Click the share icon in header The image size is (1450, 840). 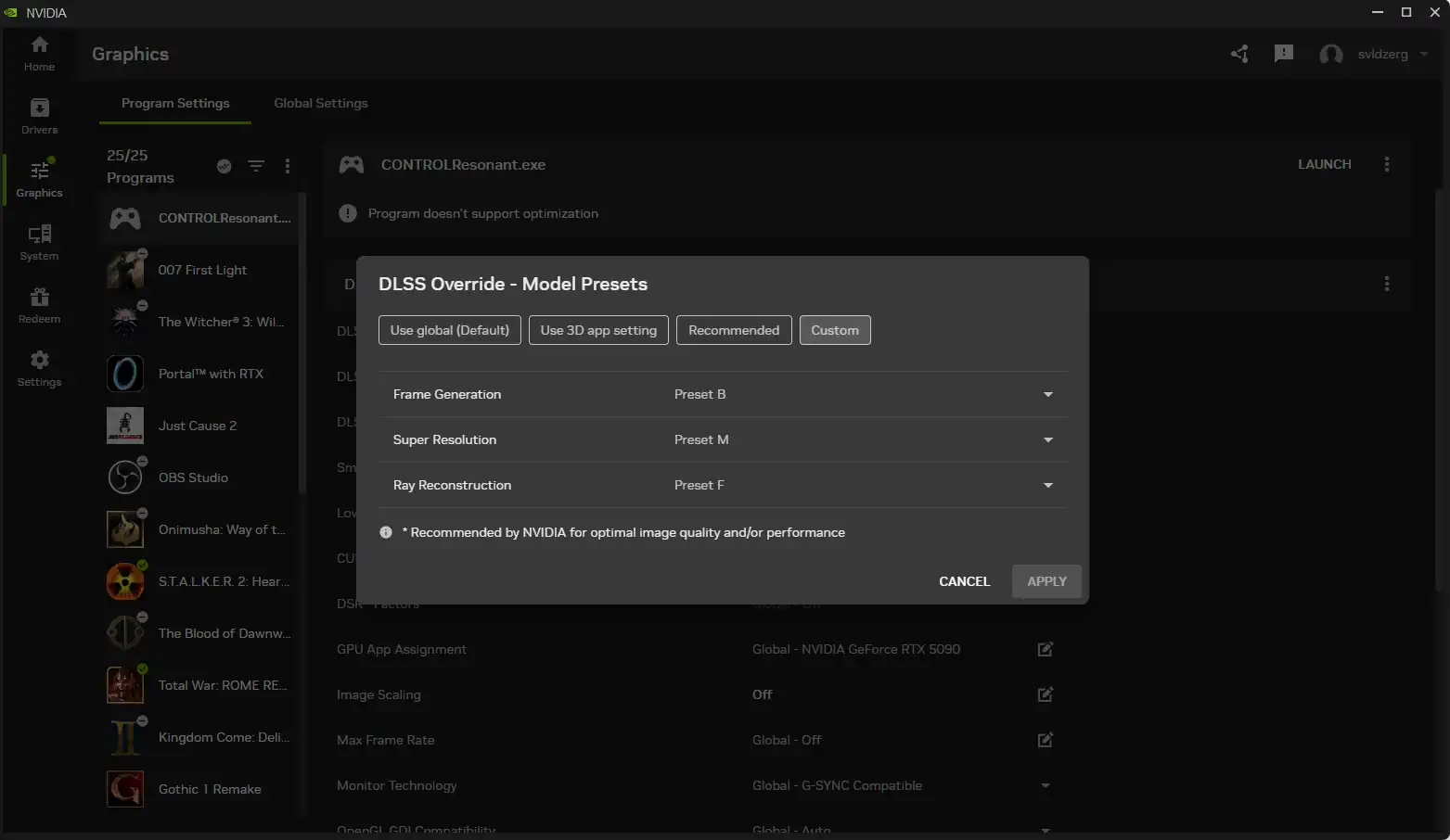[x=1239, y=54]
